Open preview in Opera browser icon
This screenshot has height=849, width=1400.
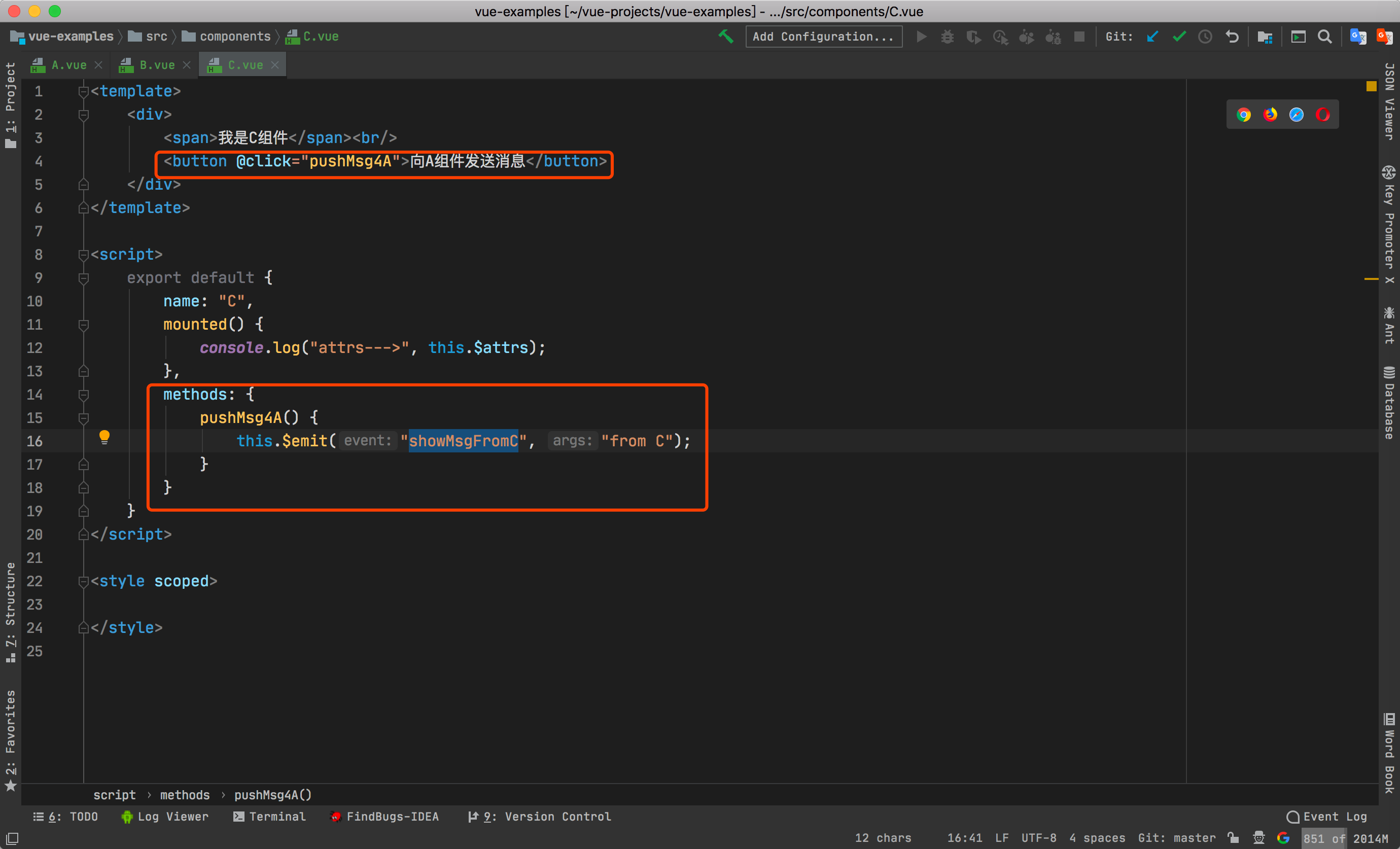tap(1323, 115)
